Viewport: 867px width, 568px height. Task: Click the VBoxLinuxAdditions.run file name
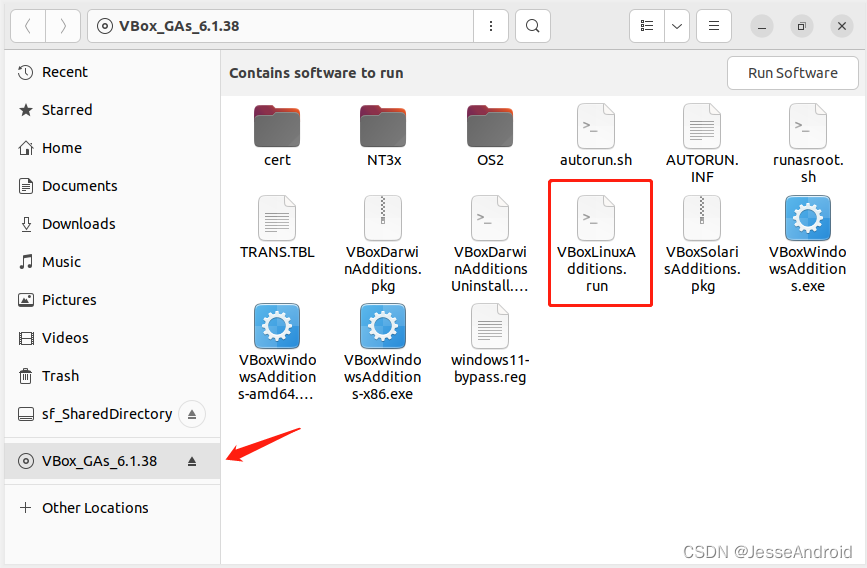tap(597, 269)
